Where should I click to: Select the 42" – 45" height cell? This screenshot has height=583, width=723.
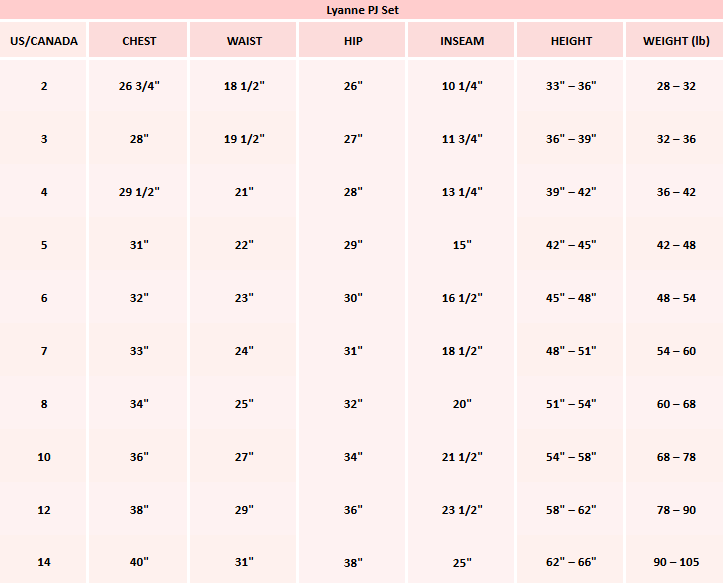pyautogui.click(x=571, y=245)
